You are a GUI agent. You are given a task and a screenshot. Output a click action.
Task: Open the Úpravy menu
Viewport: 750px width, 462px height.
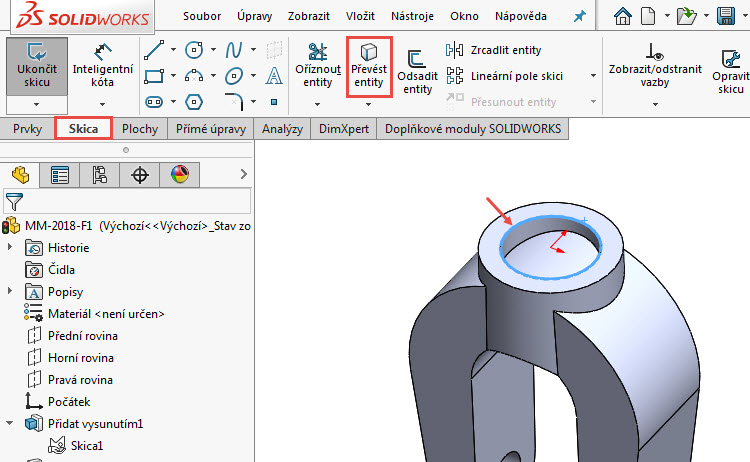(254, 16)
